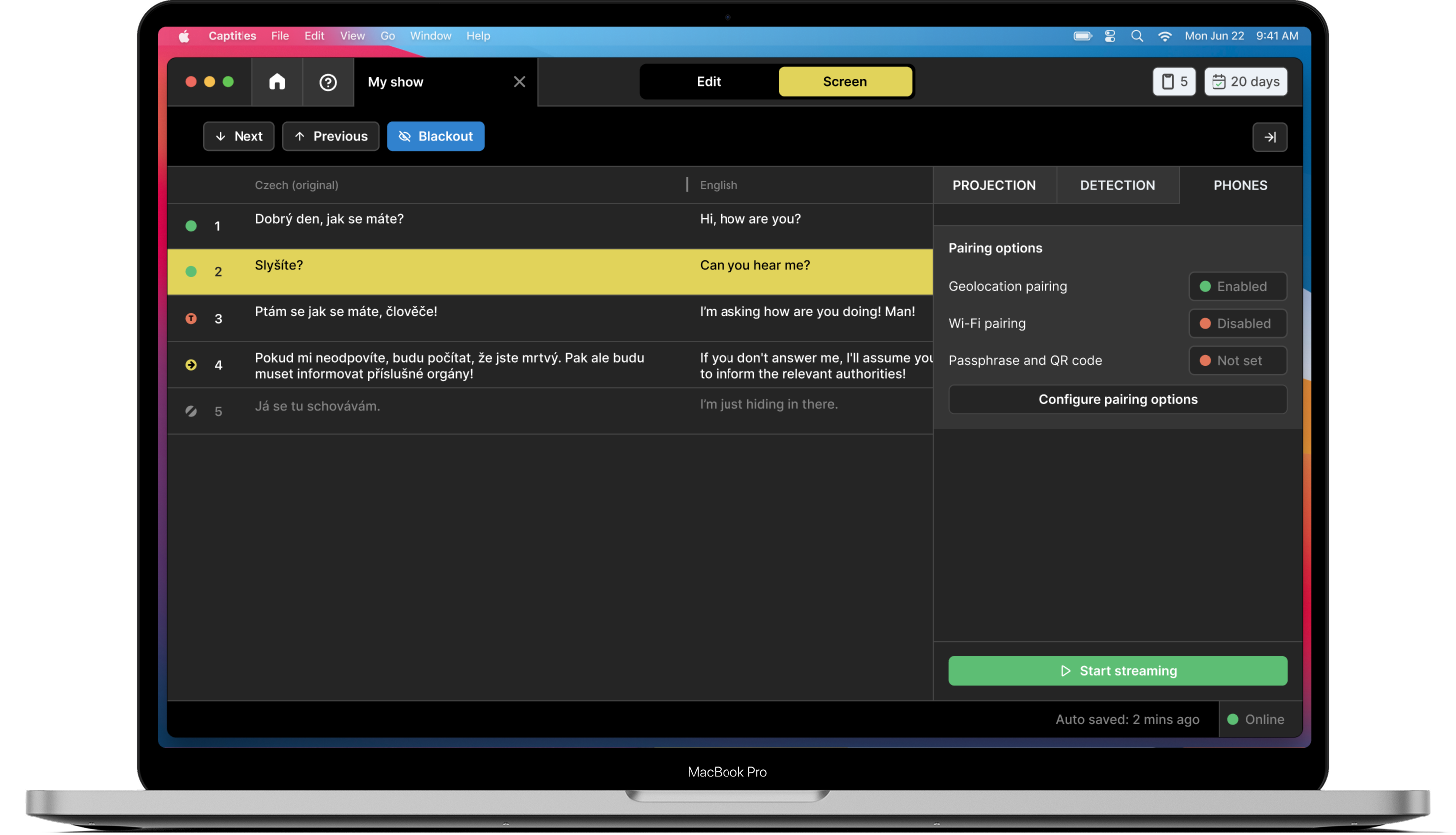
Task: Collapse the side panel arrow icon
Action: (1270, 137)
